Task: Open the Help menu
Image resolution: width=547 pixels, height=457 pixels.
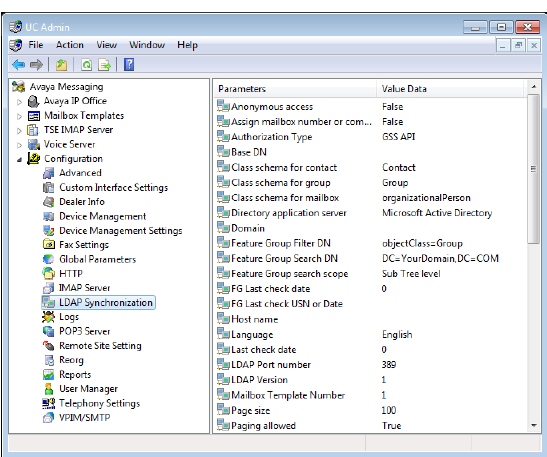Action: [187, 45]
